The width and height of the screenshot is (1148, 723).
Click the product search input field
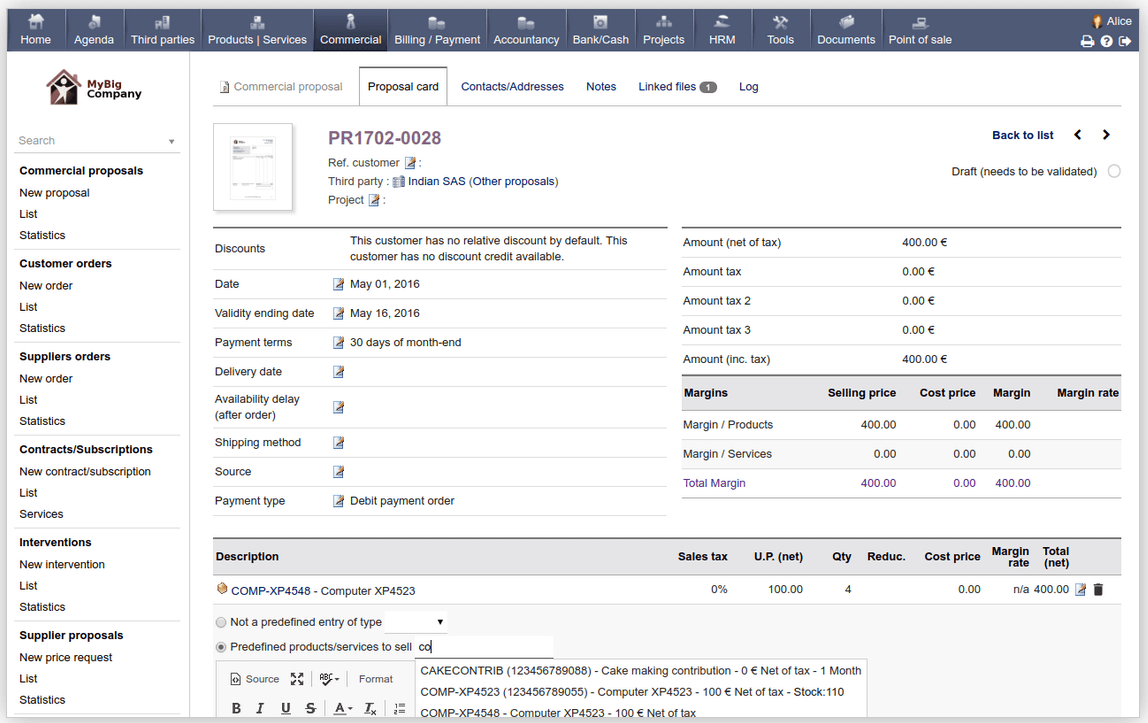[484, 647]
